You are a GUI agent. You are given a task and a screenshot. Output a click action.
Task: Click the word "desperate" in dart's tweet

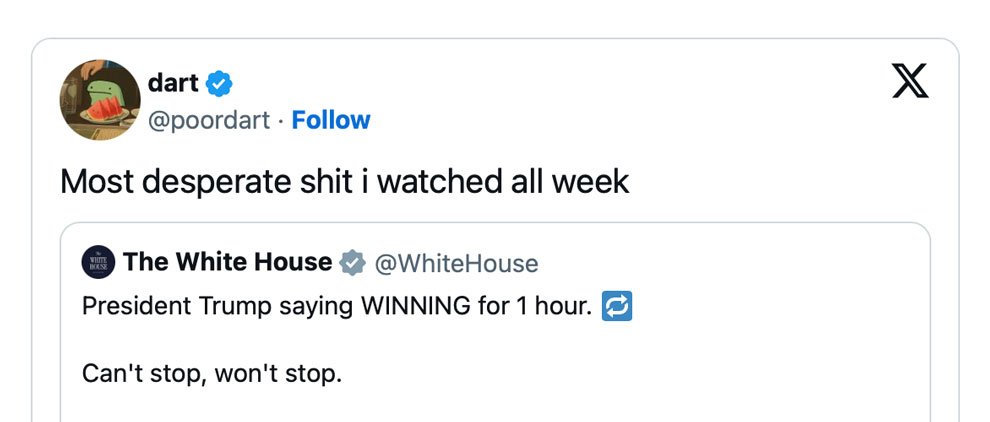click(215, 183)
